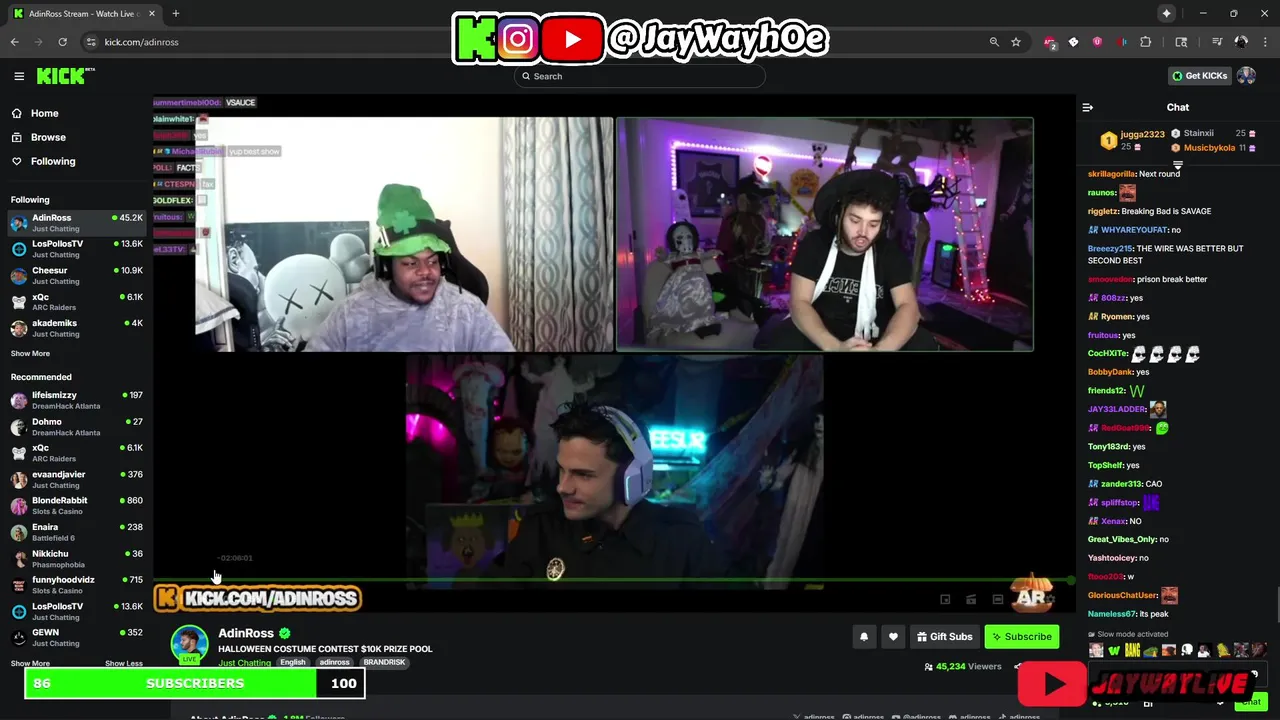Image resolution: width=1280 pixels, height=720 pixels.
Task: Open AdinRoss live avatar
Action: [189, 645]
